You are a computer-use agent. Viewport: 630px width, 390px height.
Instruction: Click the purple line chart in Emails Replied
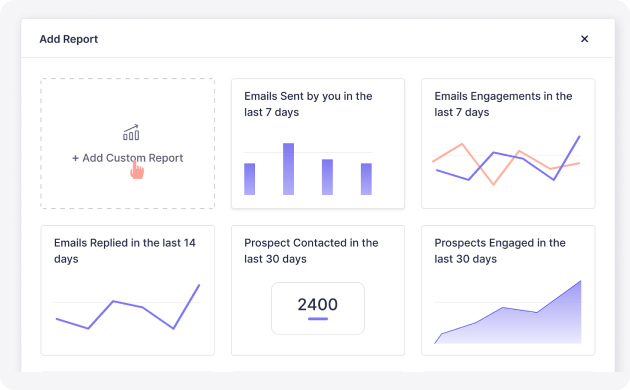click(128, 307)
